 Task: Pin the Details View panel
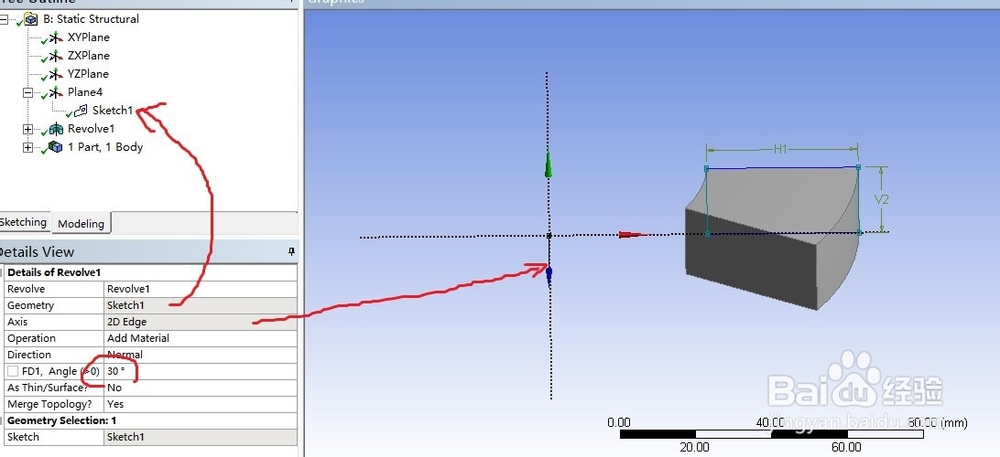pos(291,252)
